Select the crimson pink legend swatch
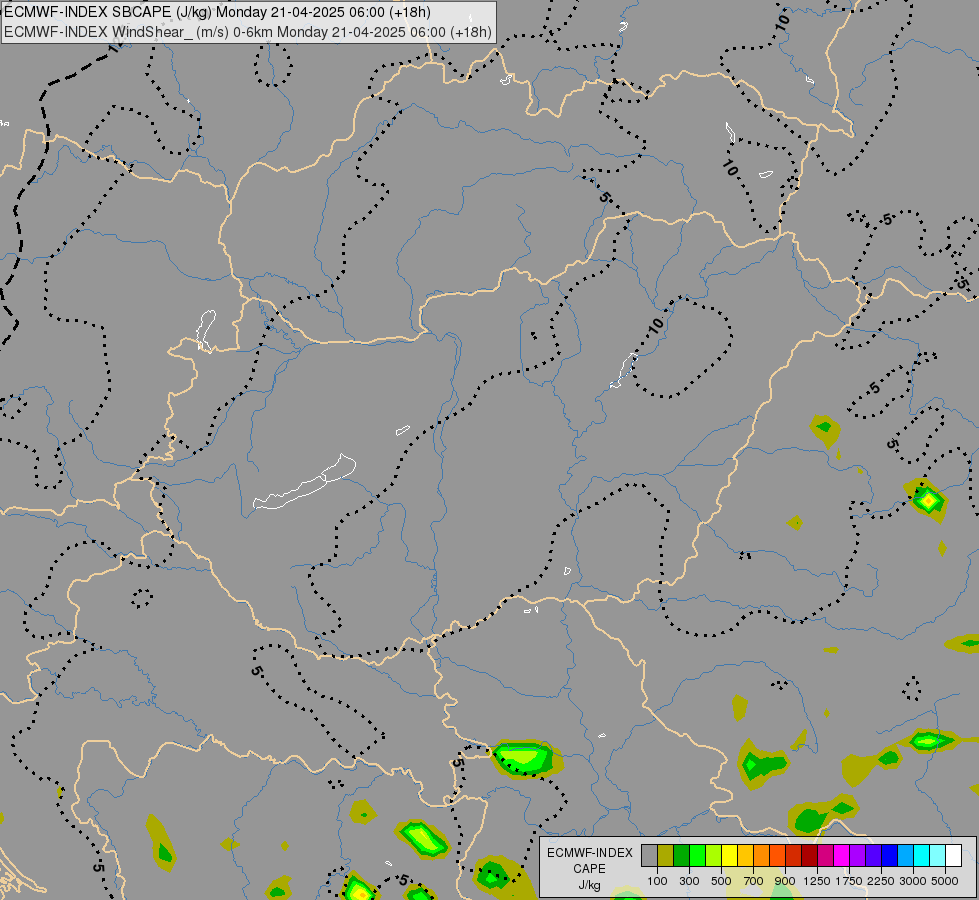 click(x=825, y=856)
